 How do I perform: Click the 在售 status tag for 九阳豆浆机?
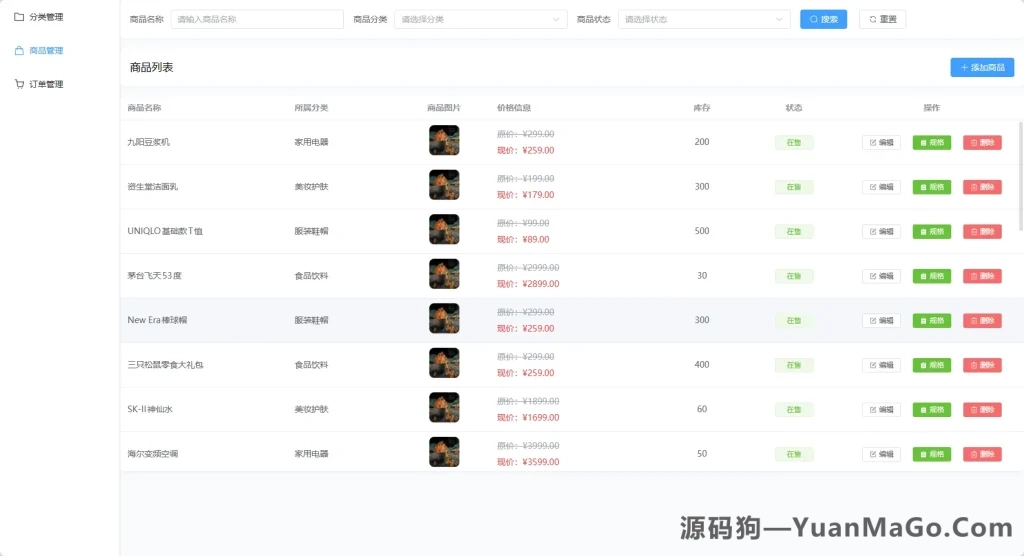[x=794, y=142]
